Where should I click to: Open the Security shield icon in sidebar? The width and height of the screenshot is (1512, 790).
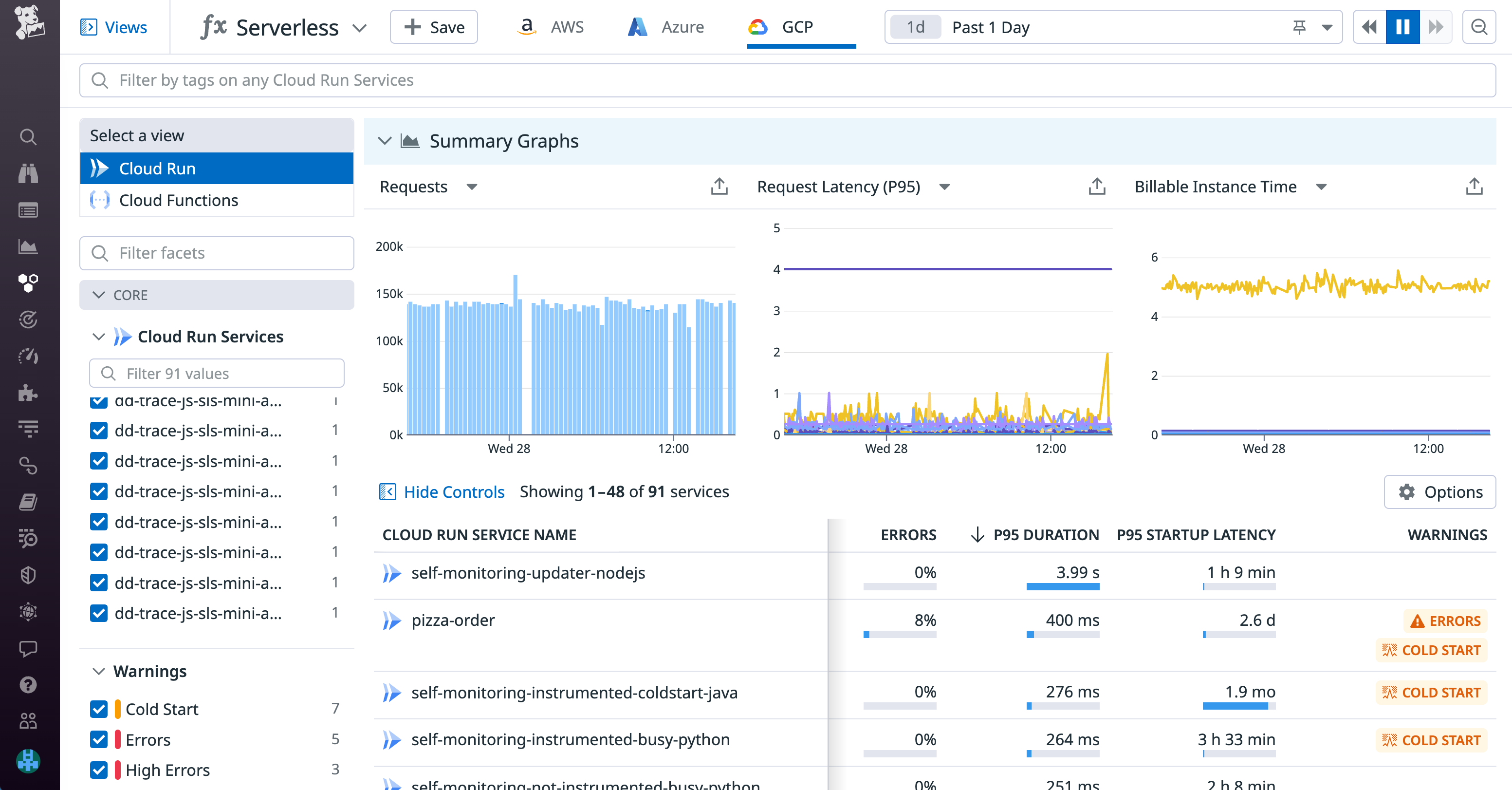[x=28, y=575]
